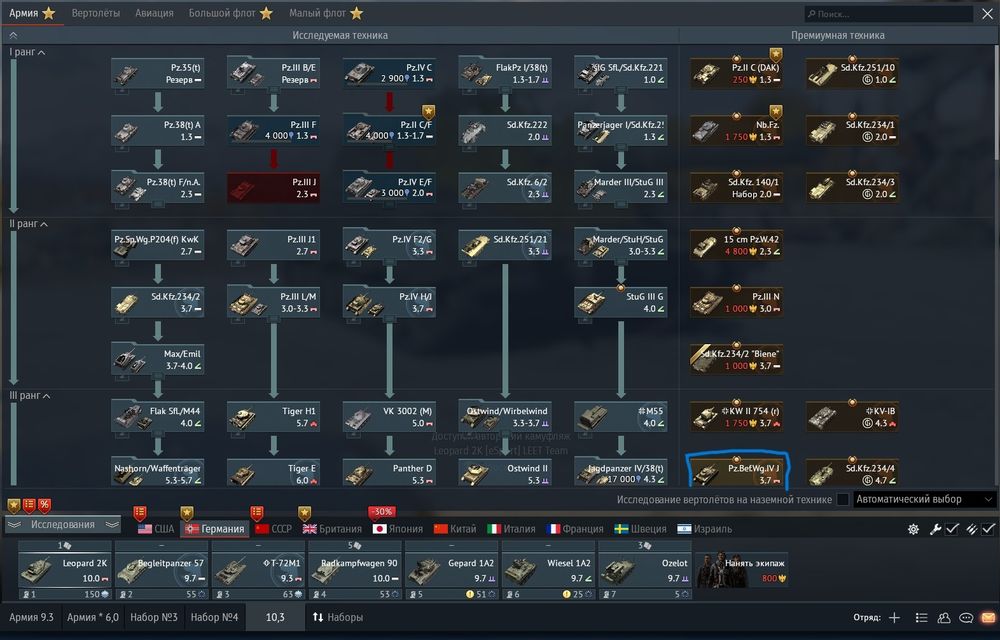Select the Набор №4 preset
1000x640 pixels.
coord(214,617)
